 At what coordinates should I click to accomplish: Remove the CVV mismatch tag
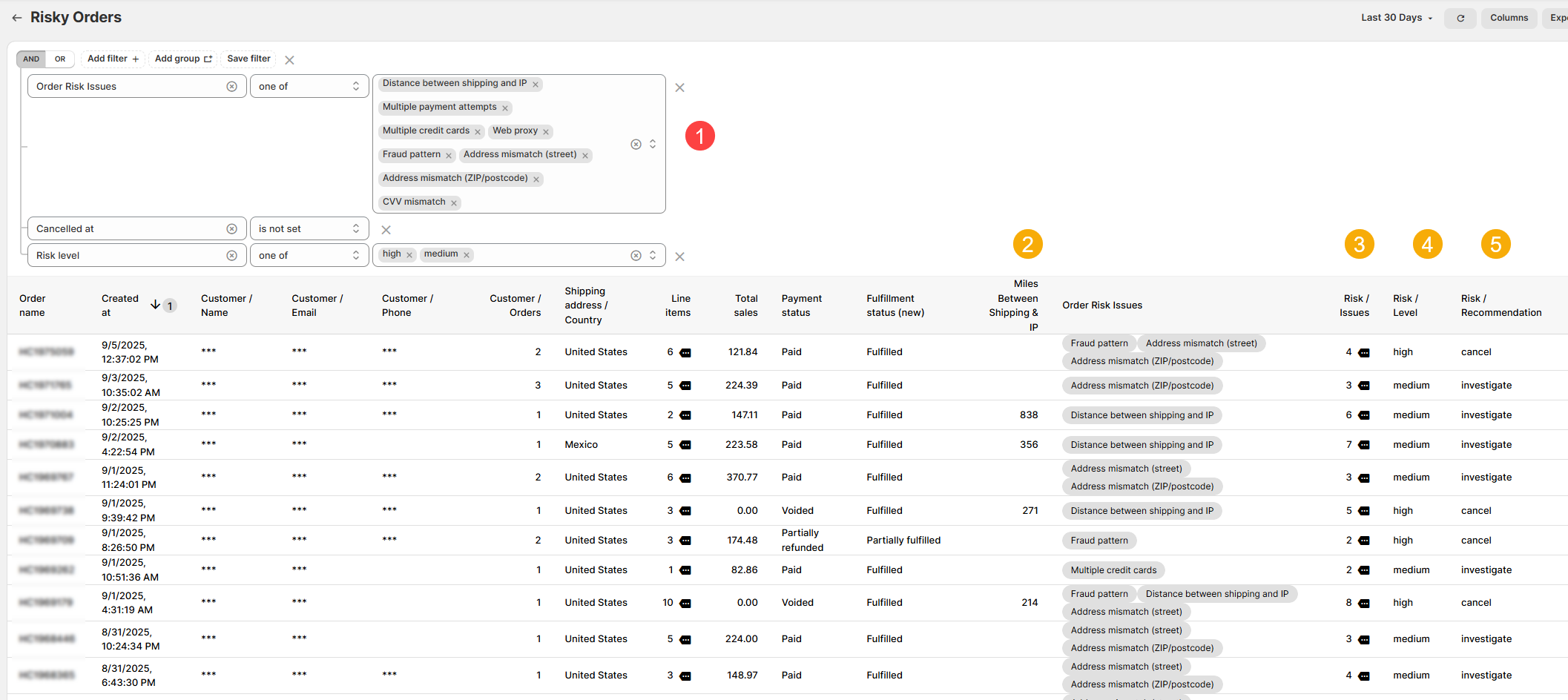(x=454, y=203)
